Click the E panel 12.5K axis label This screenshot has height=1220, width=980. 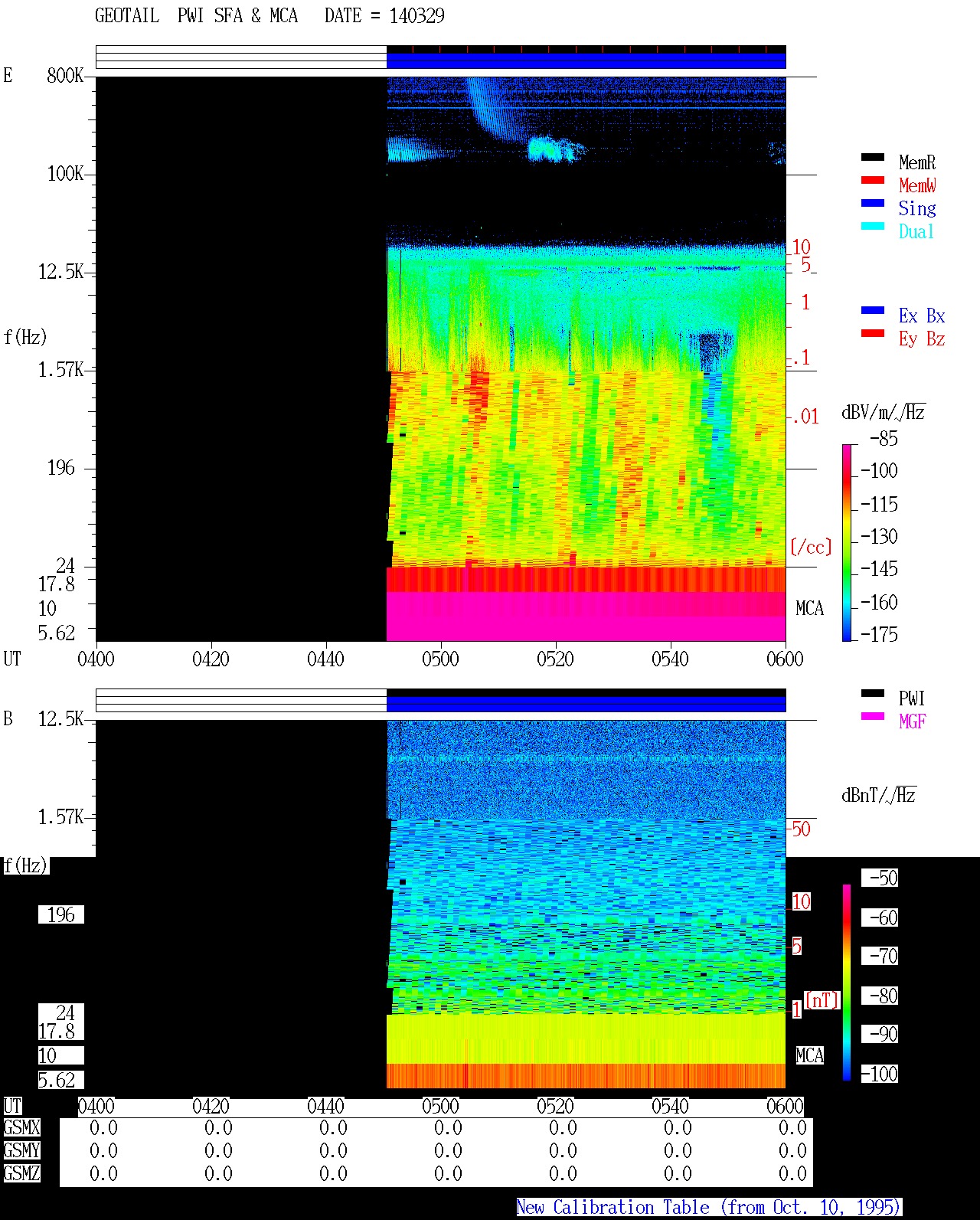pos(60,271)
